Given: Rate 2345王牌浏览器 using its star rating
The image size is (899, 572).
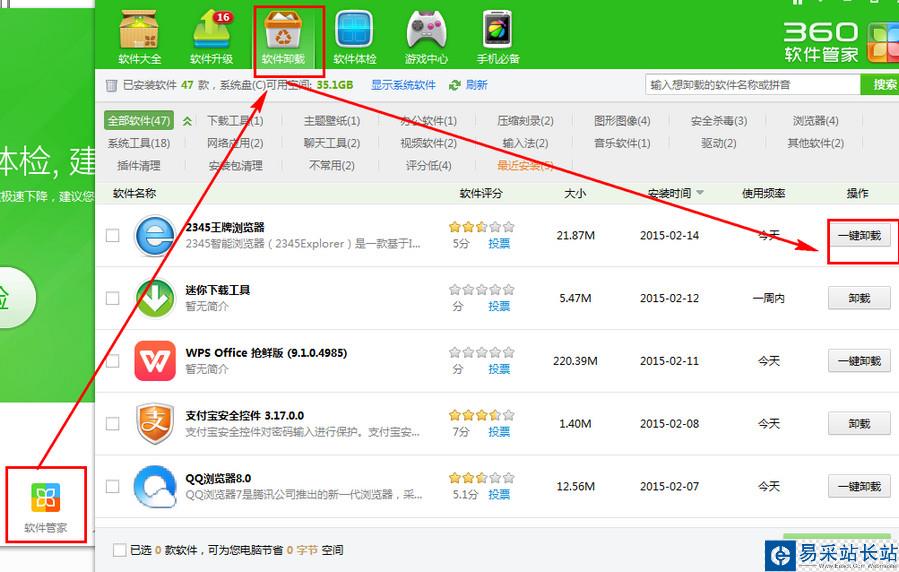Looking at the screenshot, I should pos(482,226).
